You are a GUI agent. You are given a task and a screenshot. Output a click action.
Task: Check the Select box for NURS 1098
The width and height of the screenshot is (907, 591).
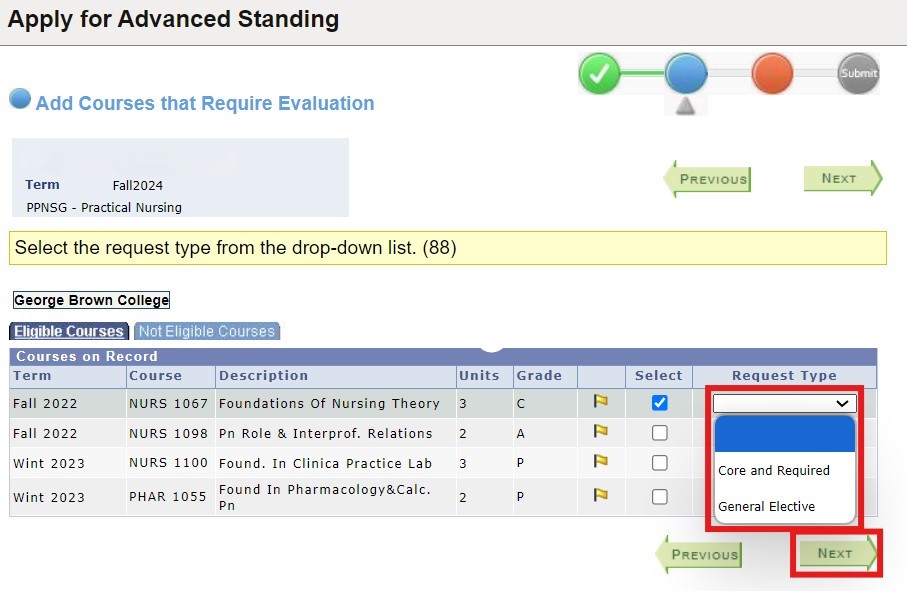click(x=658, y=430)
